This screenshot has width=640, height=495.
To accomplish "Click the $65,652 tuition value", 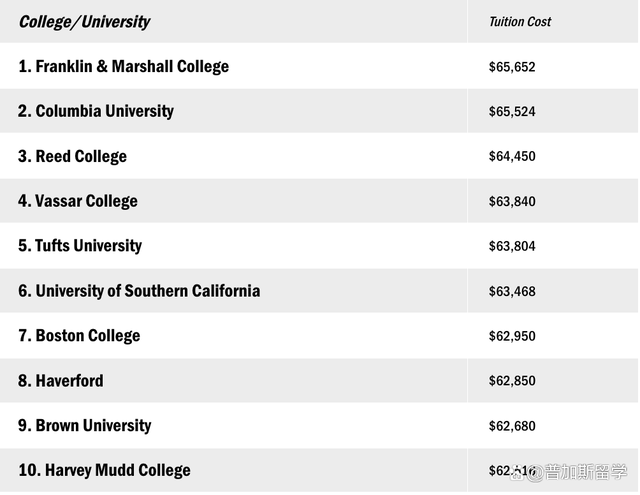I will pos(512,67).
